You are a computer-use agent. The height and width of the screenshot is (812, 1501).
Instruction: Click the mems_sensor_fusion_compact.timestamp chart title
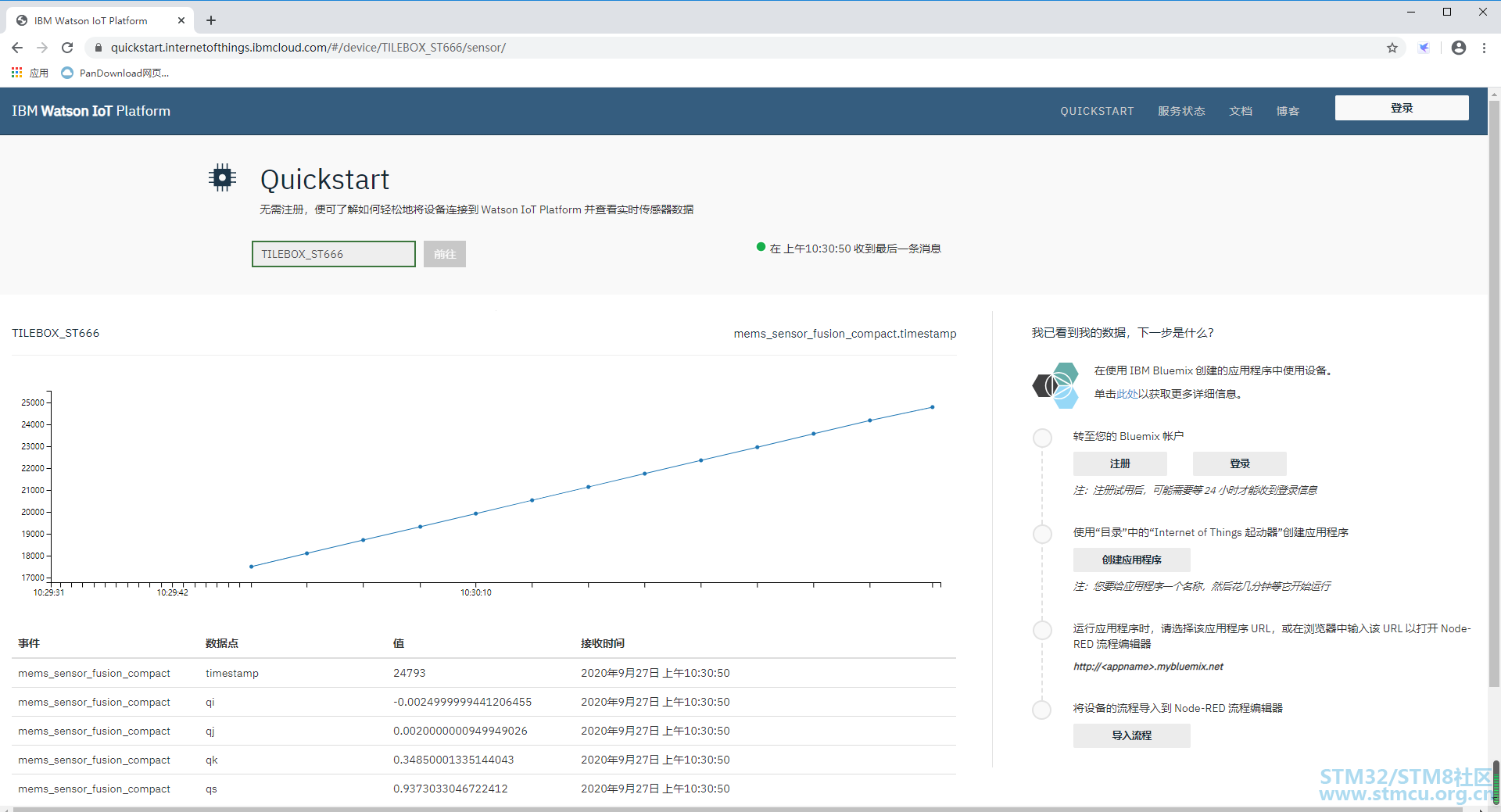[845, 334]
